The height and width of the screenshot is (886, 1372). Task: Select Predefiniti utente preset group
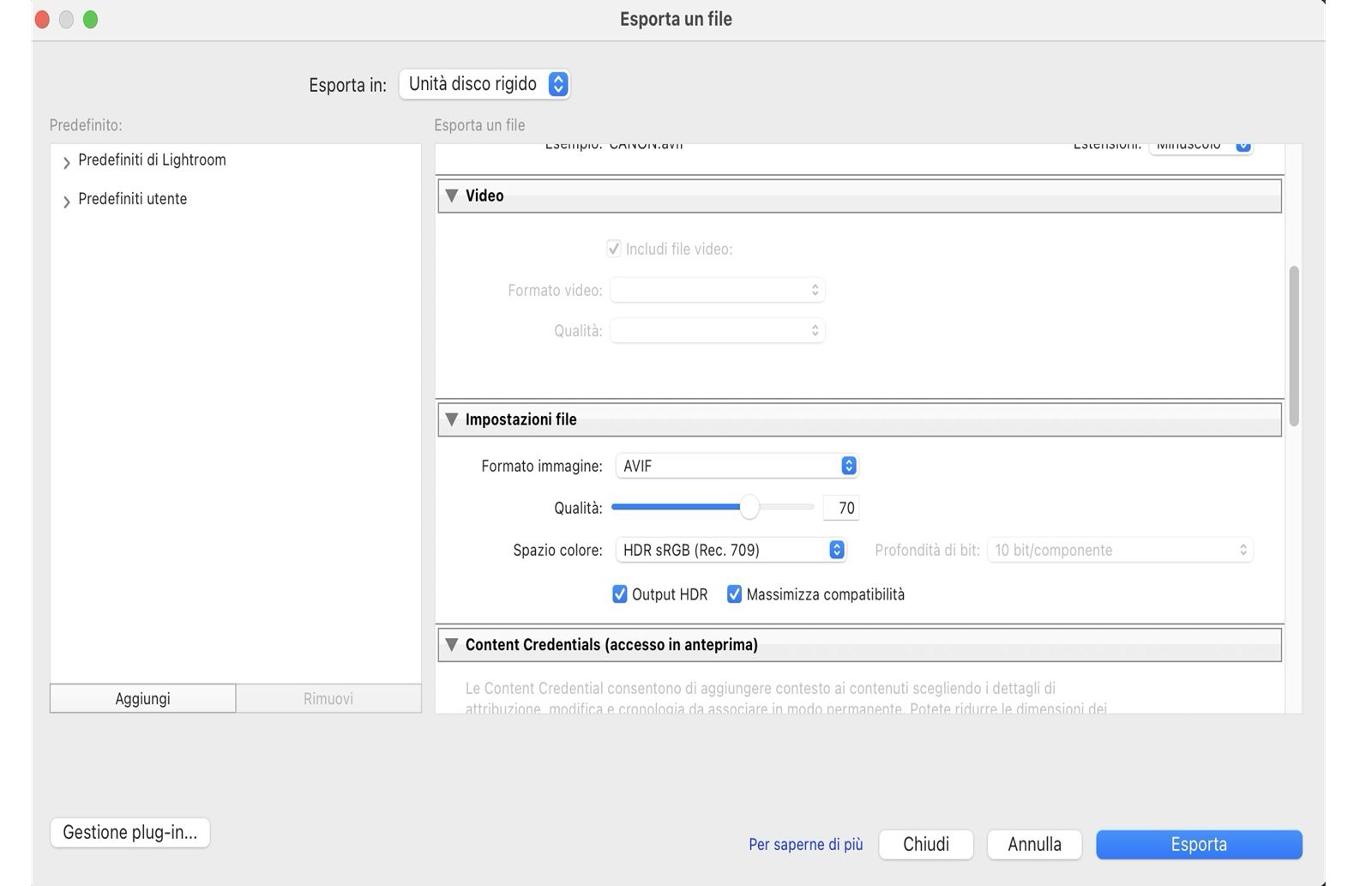pos(132,199)
